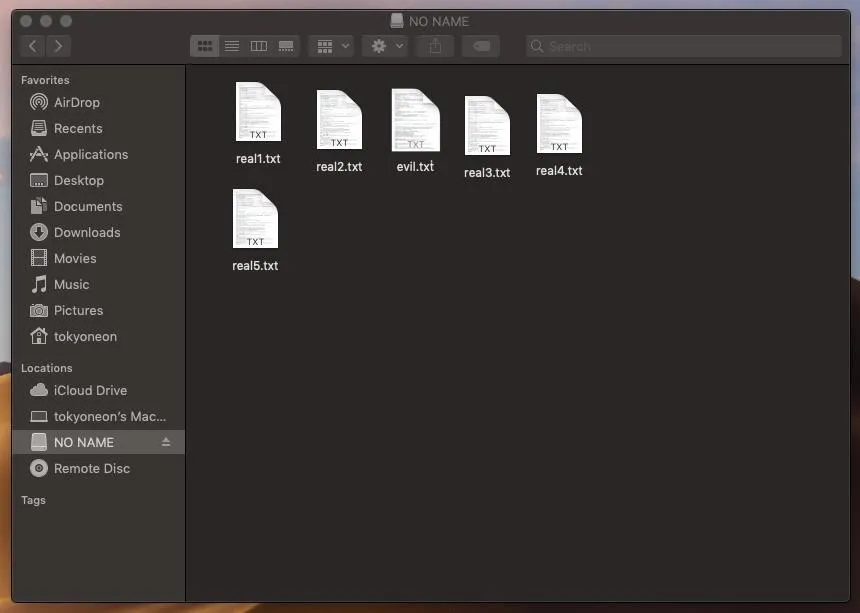Viewport: 860px width, 613px height.
Task: Click the Movies filmstrip icon
Action: 39,258
